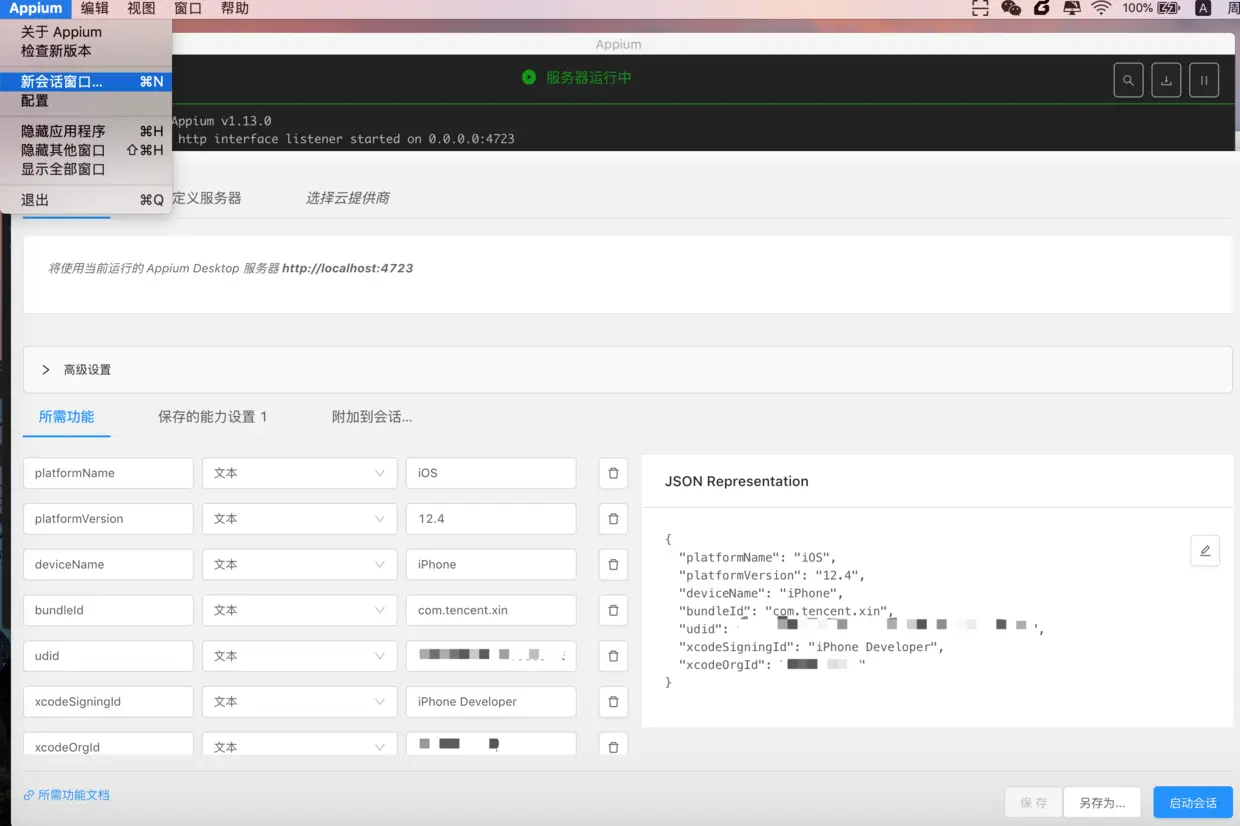
Task: Open the 帮助 menu in menu bar
Action: pos(235,8)
